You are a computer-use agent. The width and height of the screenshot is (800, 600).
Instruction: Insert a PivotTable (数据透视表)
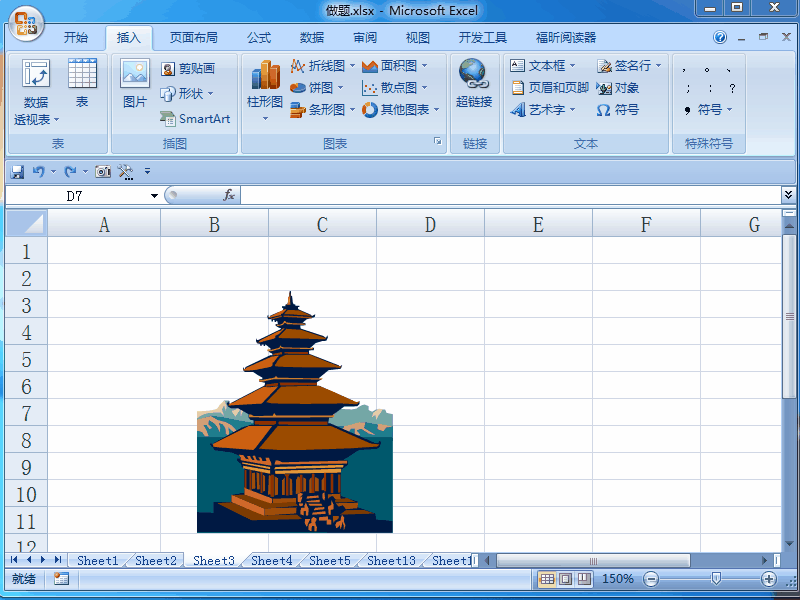pos(36,92)
